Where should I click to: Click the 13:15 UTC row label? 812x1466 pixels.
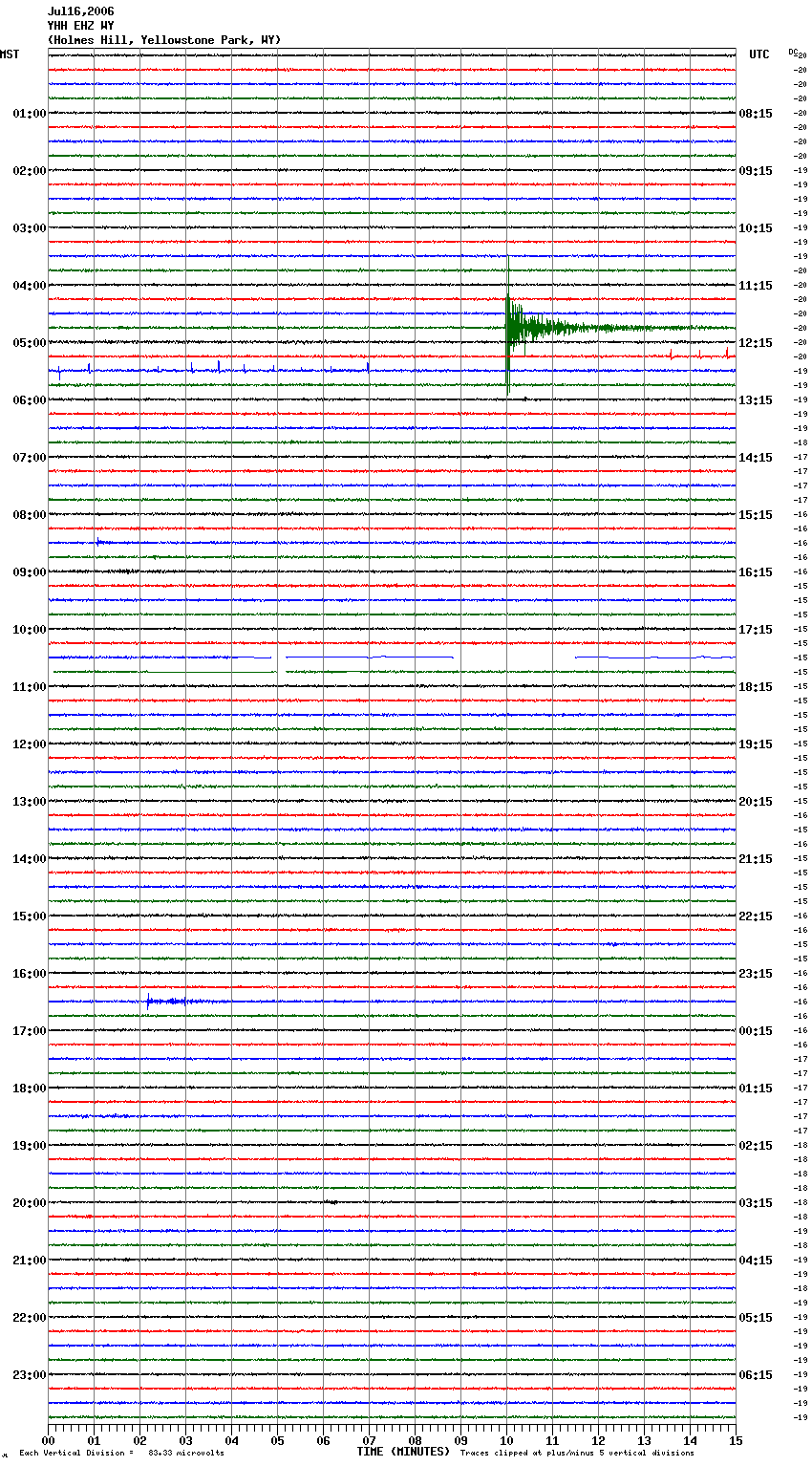point(756,400)
